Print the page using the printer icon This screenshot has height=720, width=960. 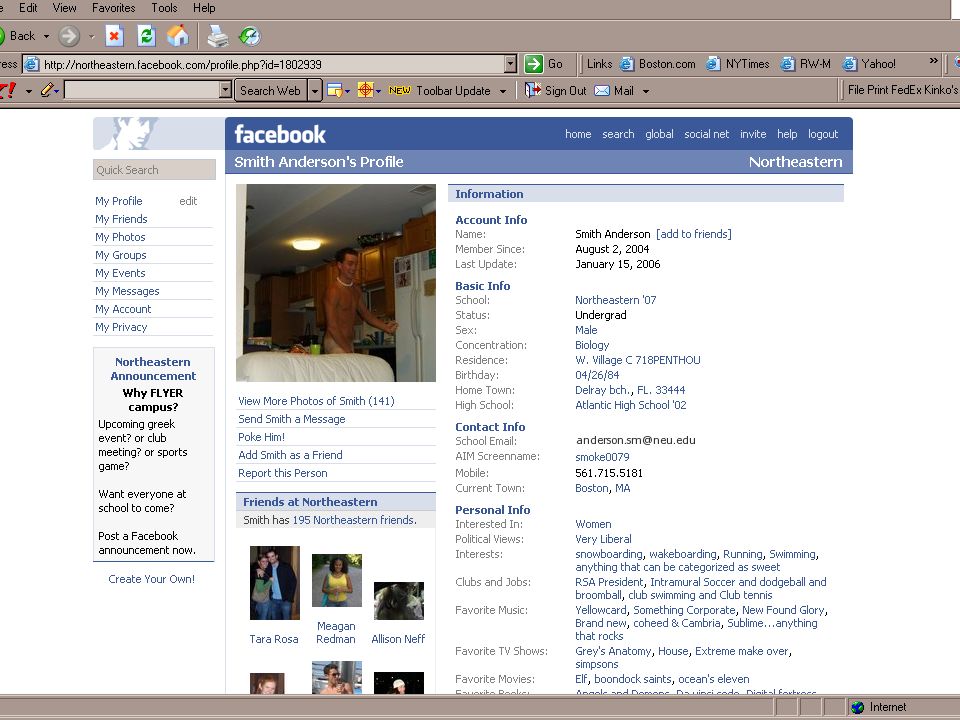pyautogui.click(x=217, y=36)
